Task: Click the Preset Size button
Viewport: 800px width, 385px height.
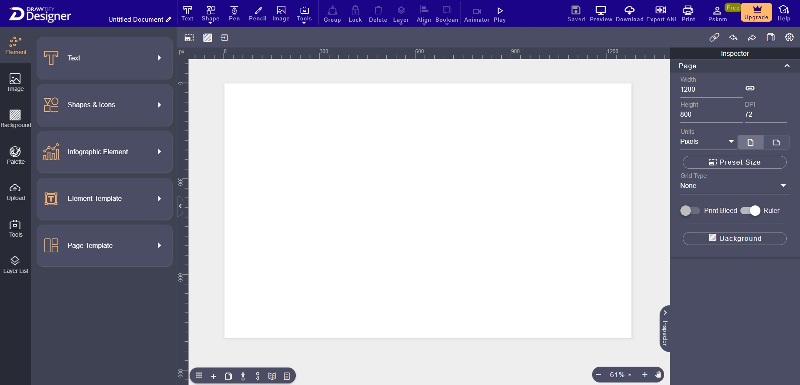Action: (735, 162)
